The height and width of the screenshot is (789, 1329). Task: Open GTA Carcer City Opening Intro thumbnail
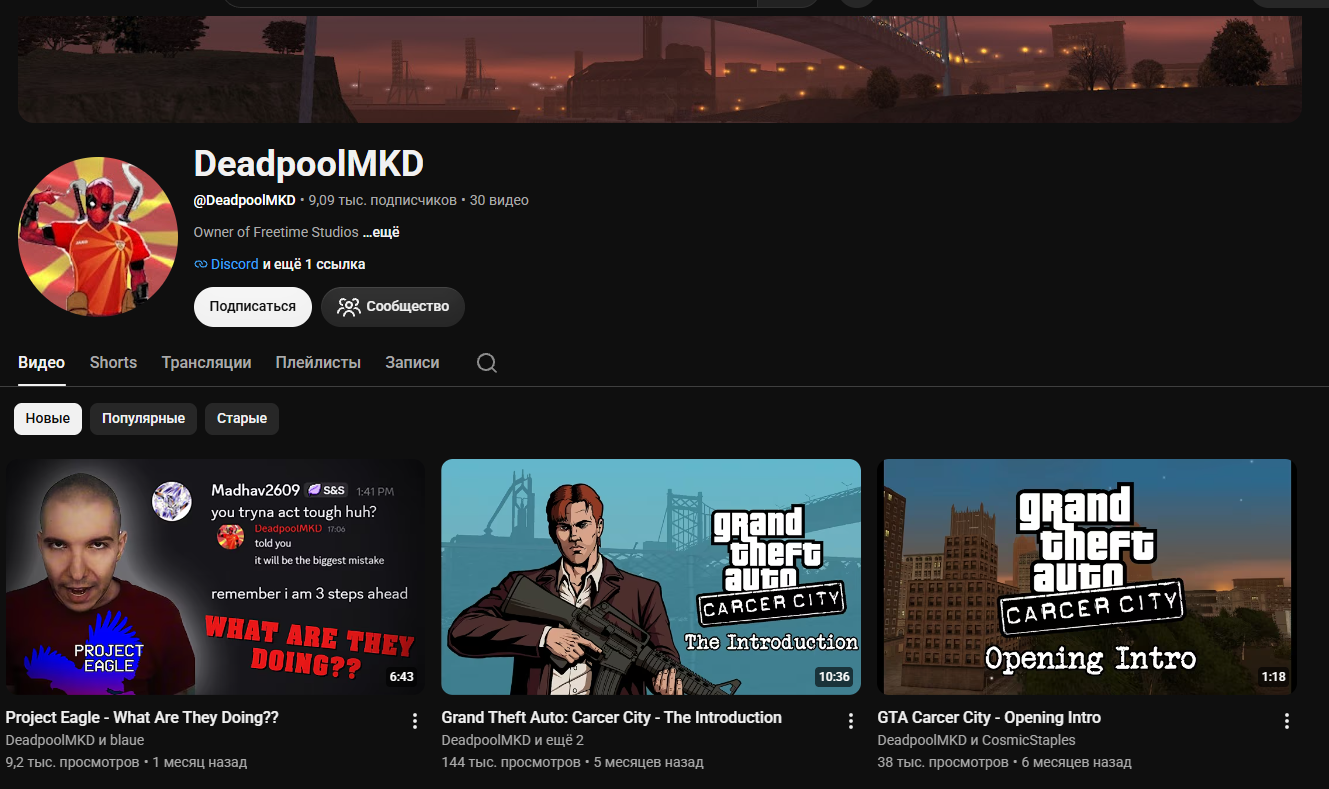click(x=1087, y=577)
